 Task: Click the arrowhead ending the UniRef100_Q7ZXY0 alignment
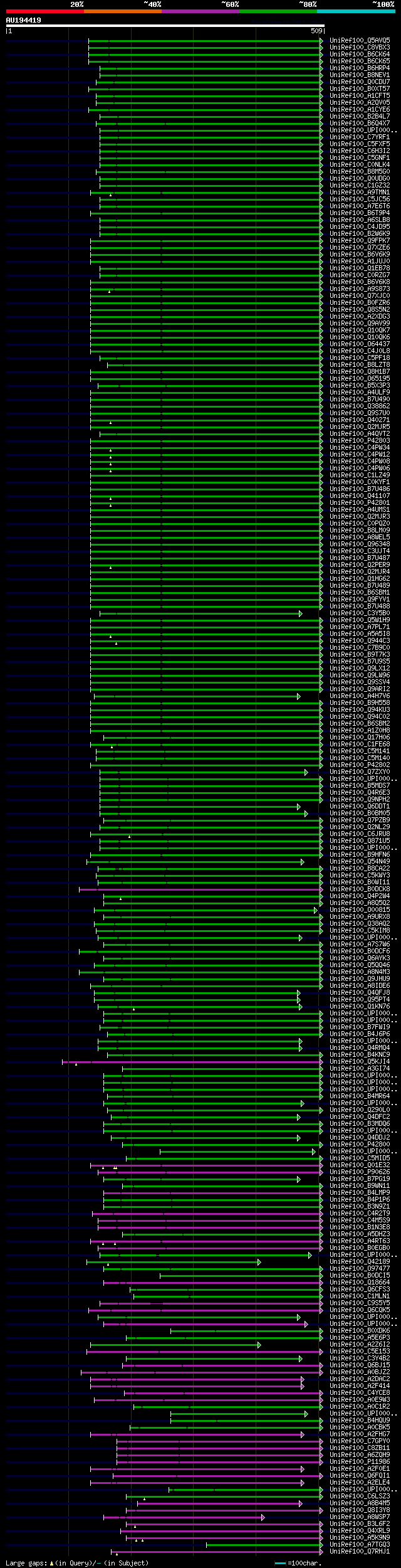tap(306, 772)
